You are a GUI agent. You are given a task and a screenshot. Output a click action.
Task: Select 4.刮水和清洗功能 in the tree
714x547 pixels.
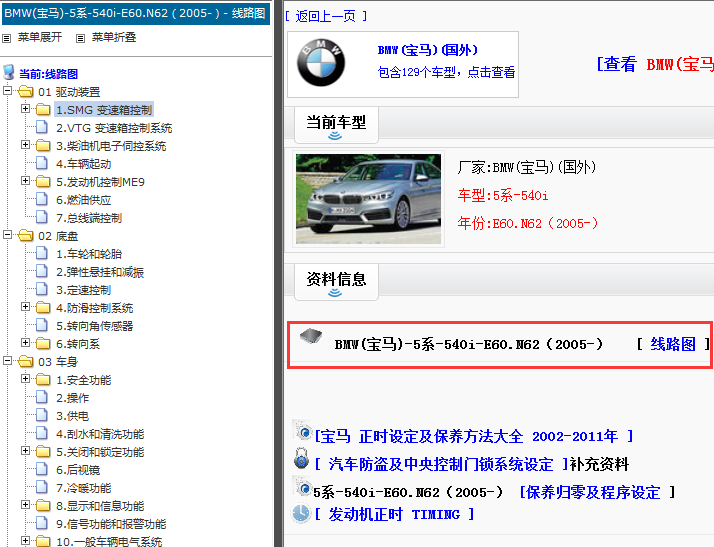tap(100, 434)
